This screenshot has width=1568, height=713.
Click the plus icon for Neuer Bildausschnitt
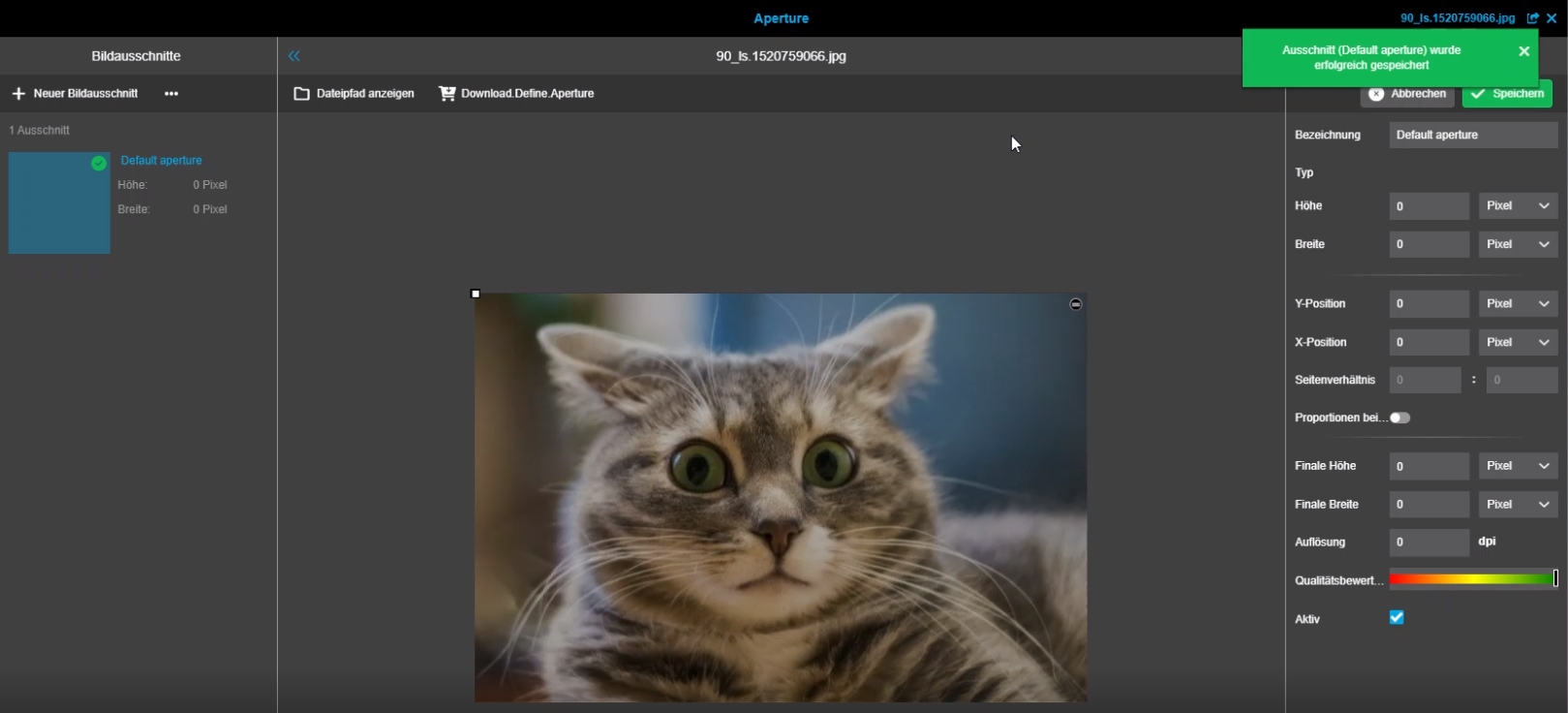(x=18, y=94)
